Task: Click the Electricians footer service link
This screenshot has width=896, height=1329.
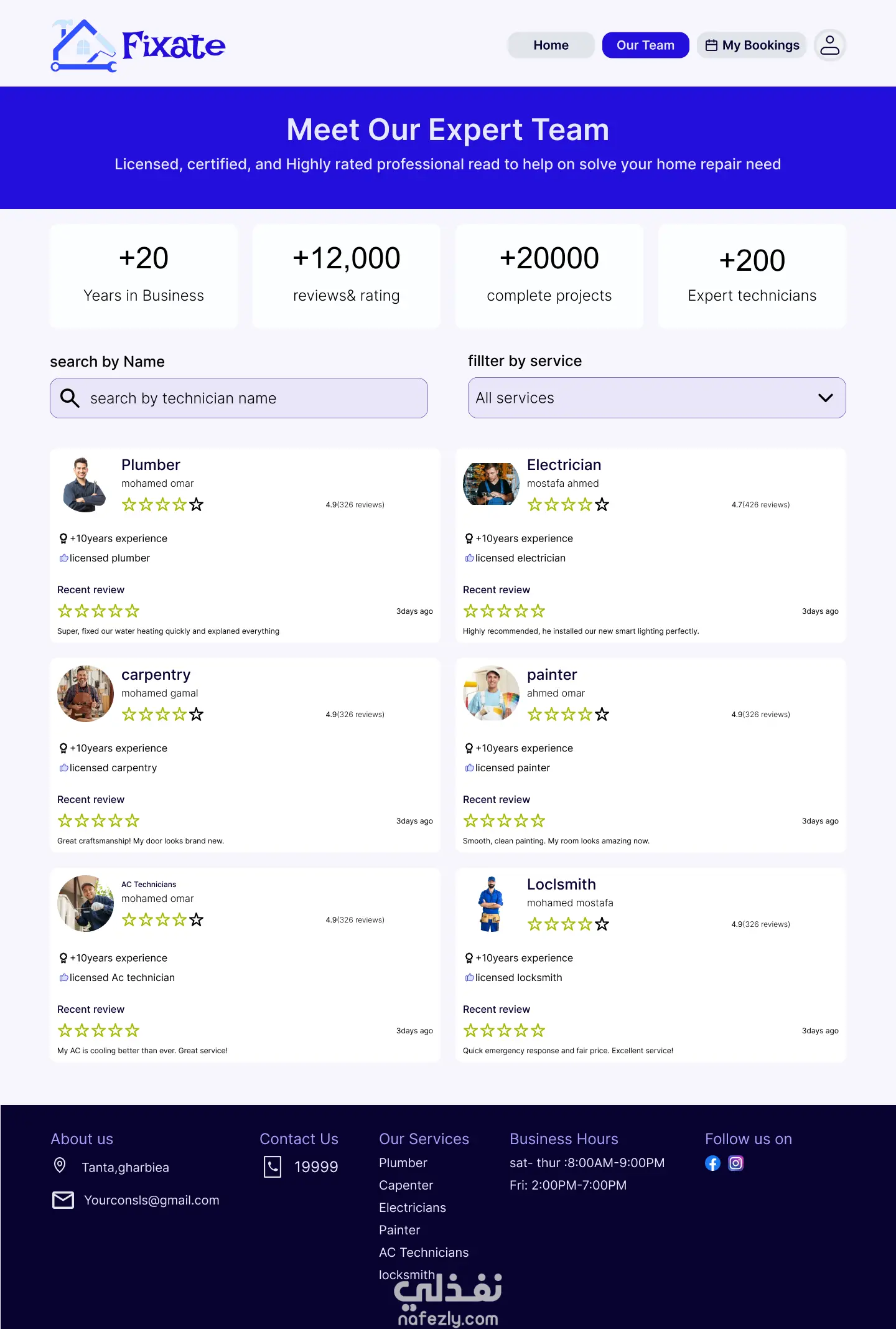Action: pyautogui.click(x=413, y=1208)
